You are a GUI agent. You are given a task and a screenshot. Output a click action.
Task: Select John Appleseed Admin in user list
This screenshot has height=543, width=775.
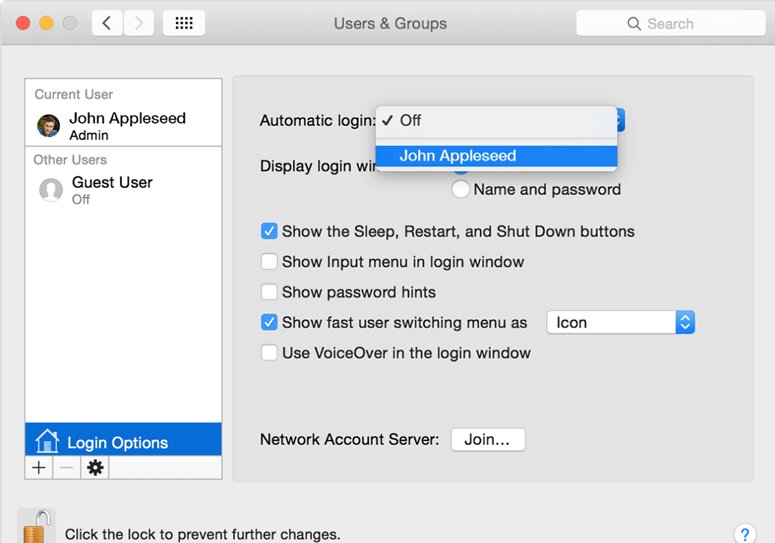tap(123, 126)
